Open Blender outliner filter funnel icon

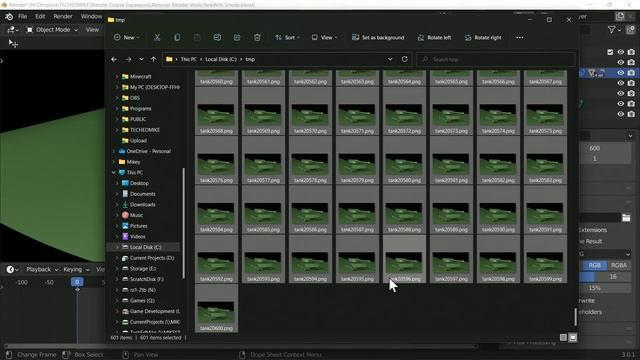pyautogui.click(x=613, y=30)
